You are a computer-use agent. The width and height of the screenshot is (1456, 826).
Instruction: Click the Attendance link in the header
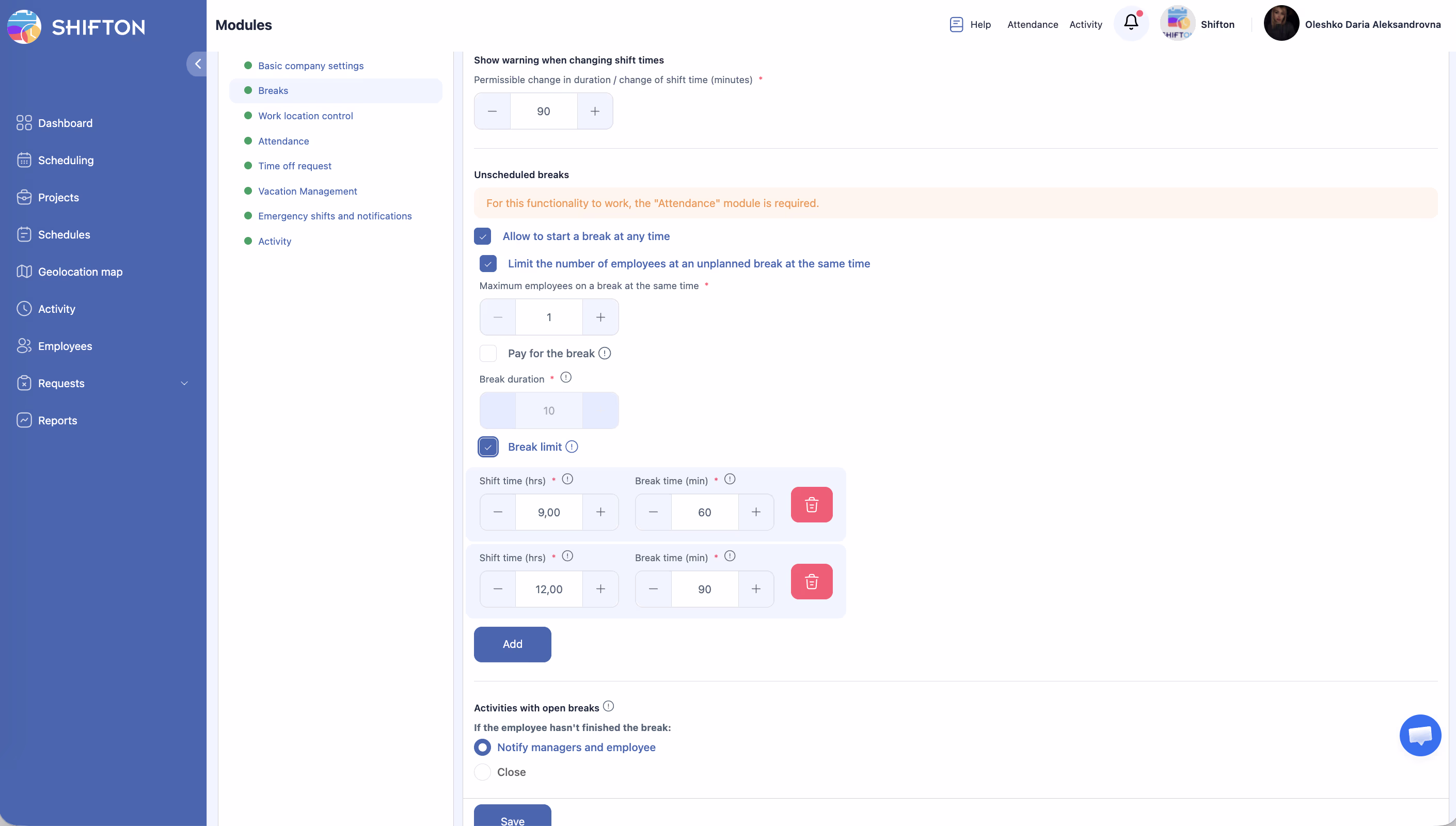1032,24
